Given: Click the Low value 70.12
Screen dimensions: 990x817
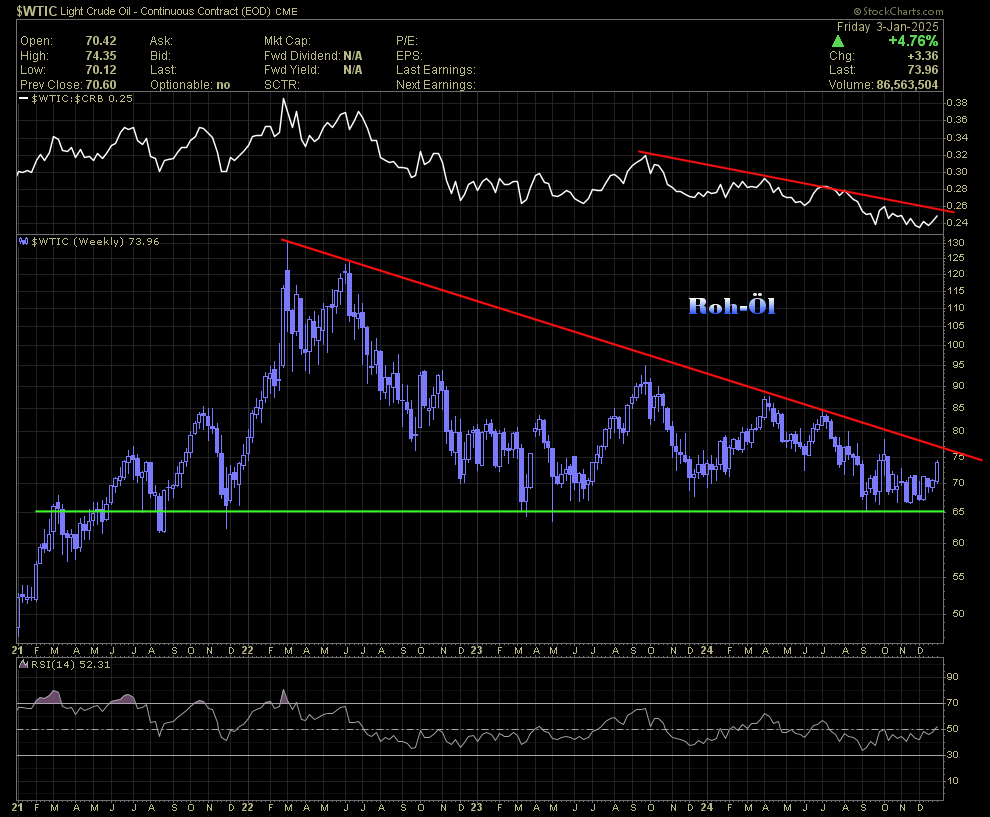Looking at the screenshot, I should (101, 70).
